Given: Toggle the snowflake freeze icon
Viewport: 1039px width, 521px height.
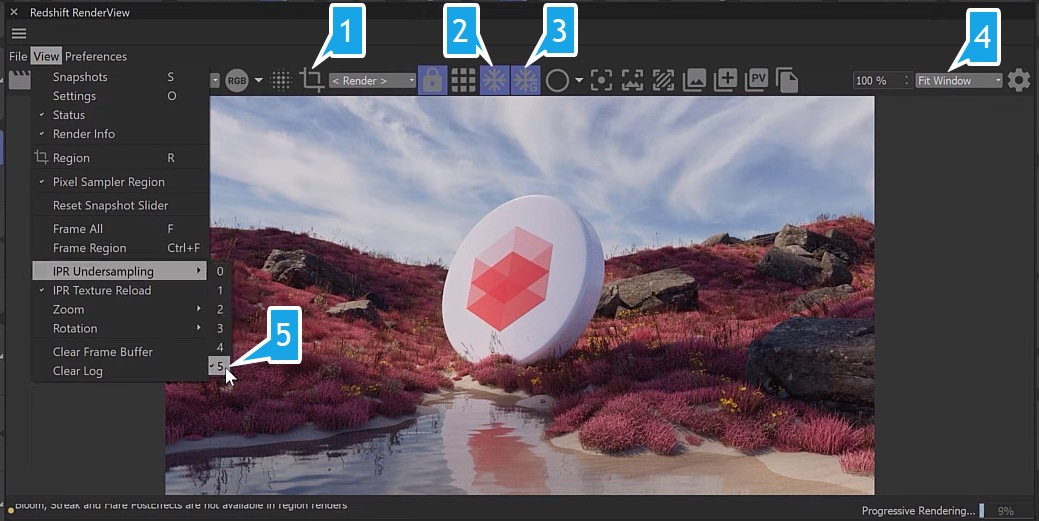Looking at the screenshot, I should tap(494, 81).
